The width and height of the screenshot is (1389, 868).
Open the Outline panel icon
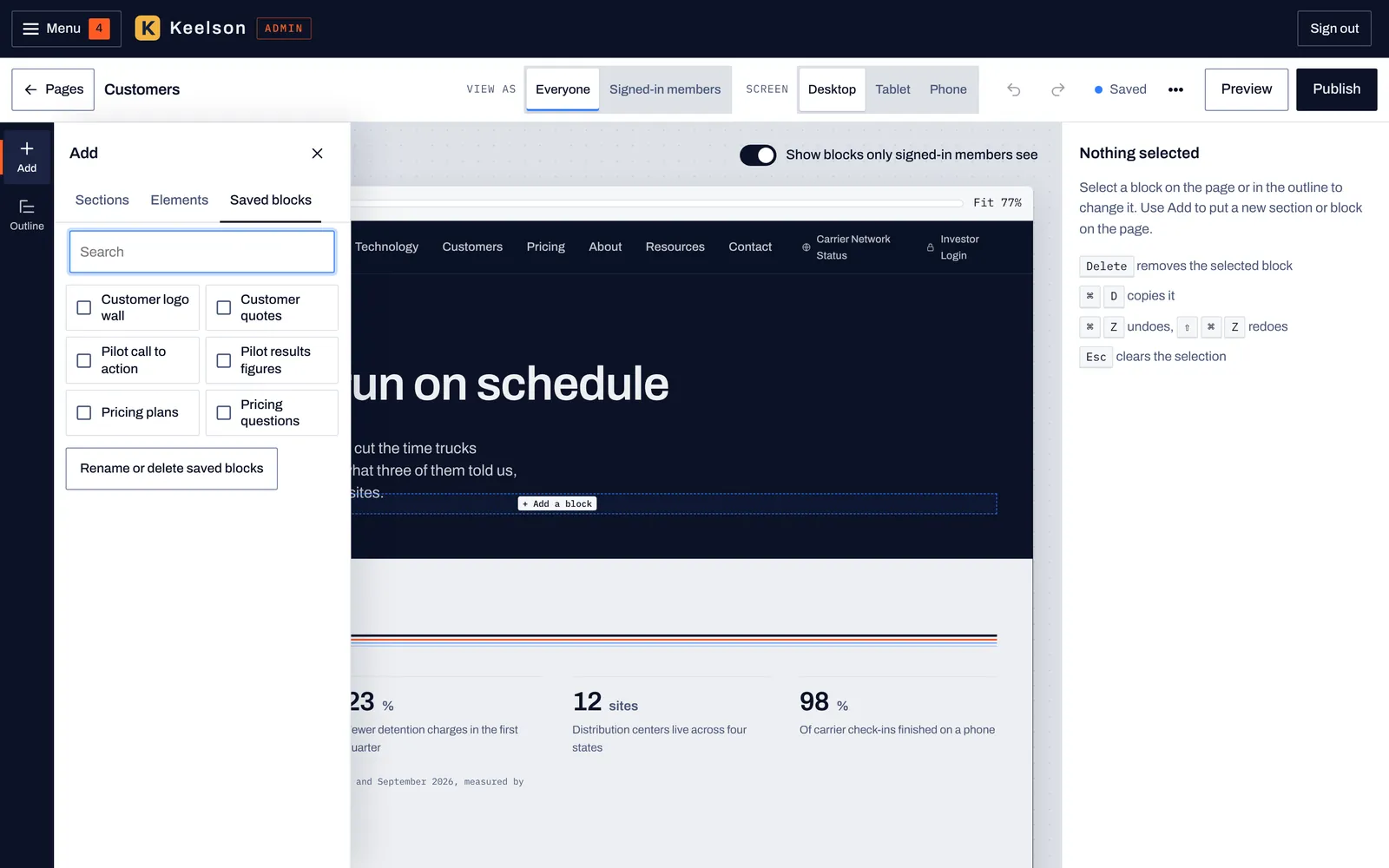(x=27, y=214)
